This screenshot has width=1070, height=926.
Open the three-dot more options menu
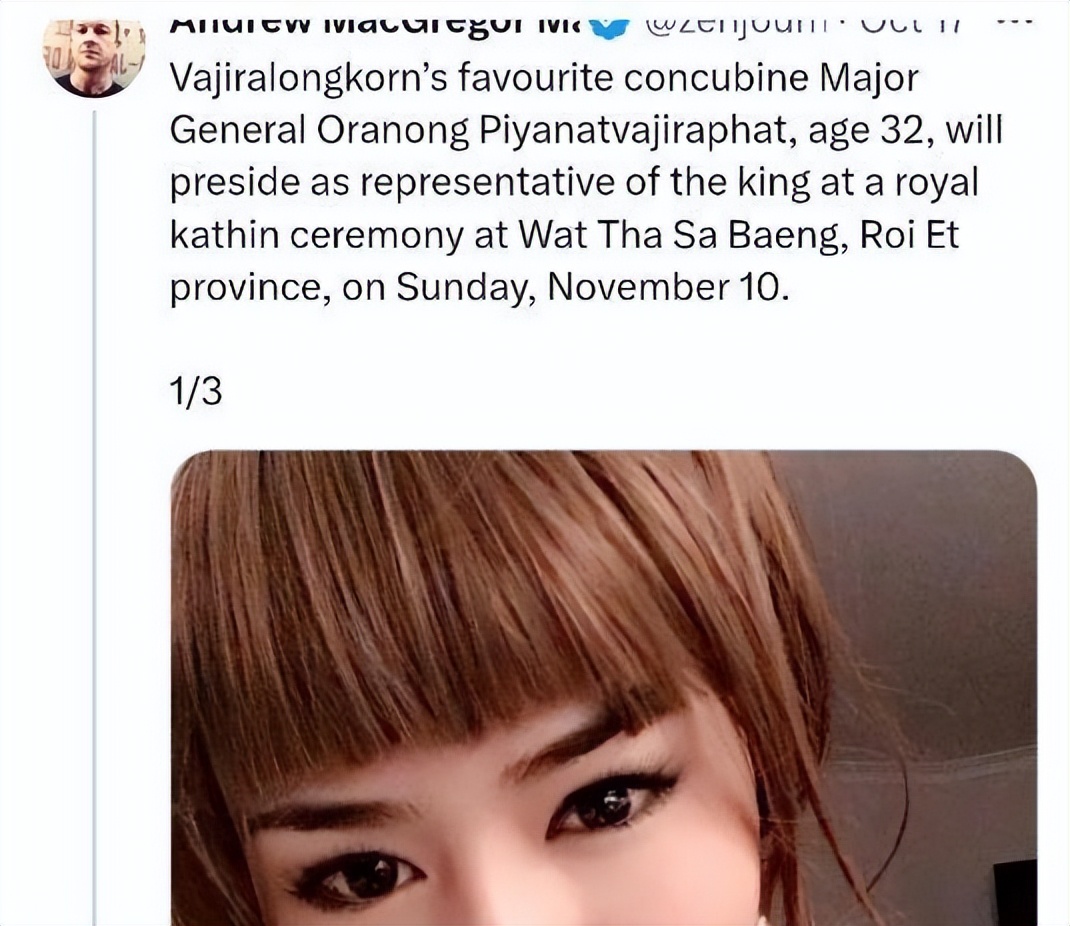[x=1015, y=23]
